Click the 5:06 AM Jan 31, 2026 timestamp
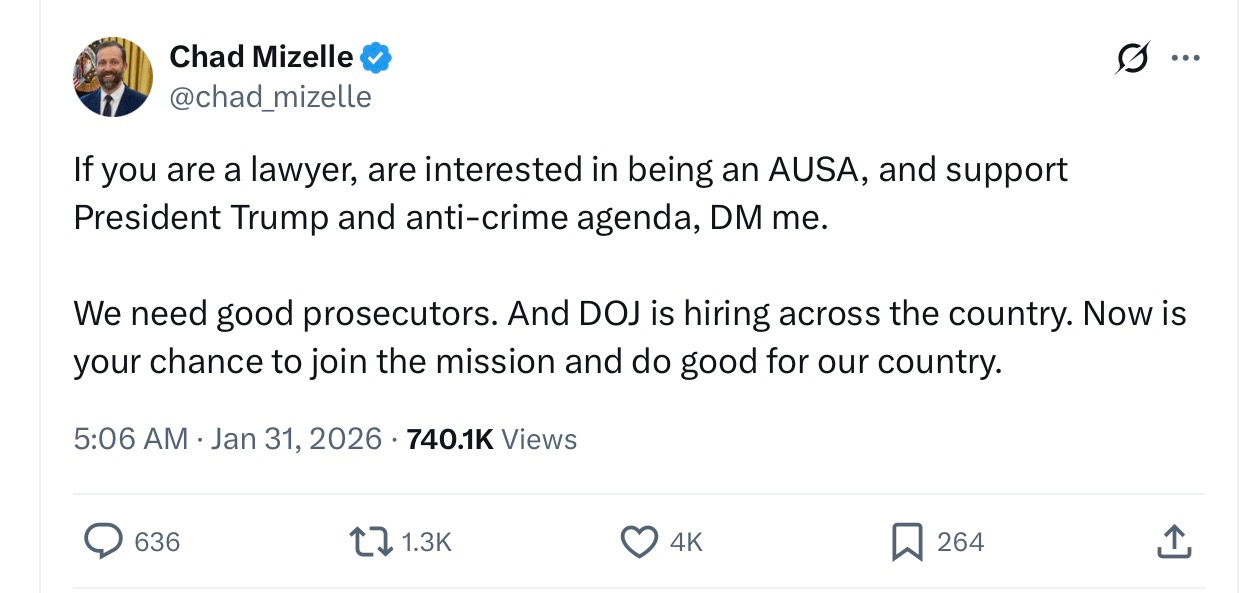This screenshot has height=593, width=1252. point(227,439)
